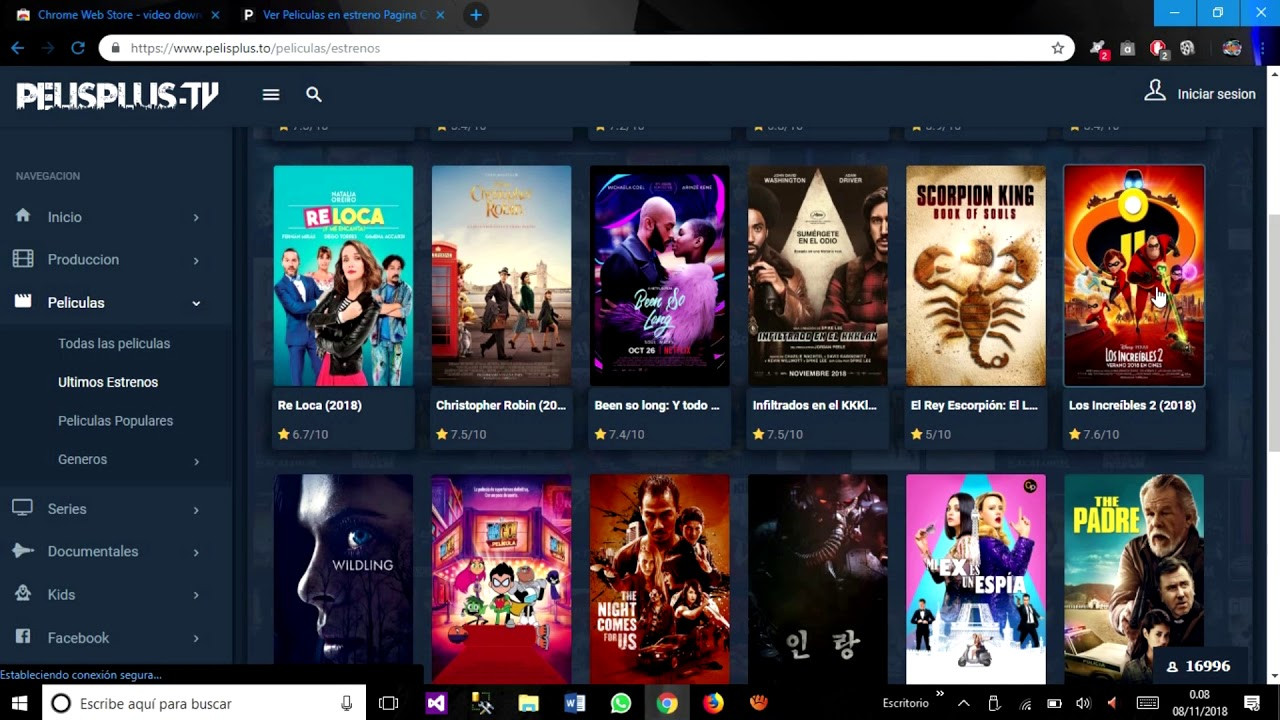The height and width of the screenshot is (720, 1280).
Task: Expand the Series submenu chevron
Action: tap(196, 509)
